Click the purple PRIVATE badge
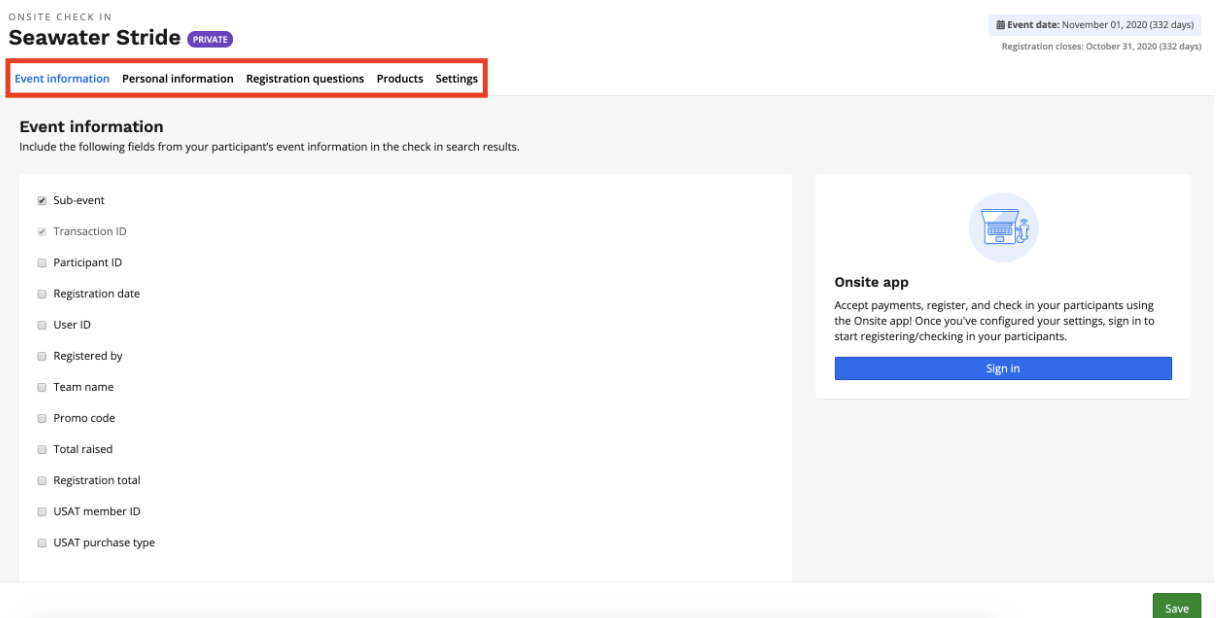The image size is (1216, 618). 210,40
